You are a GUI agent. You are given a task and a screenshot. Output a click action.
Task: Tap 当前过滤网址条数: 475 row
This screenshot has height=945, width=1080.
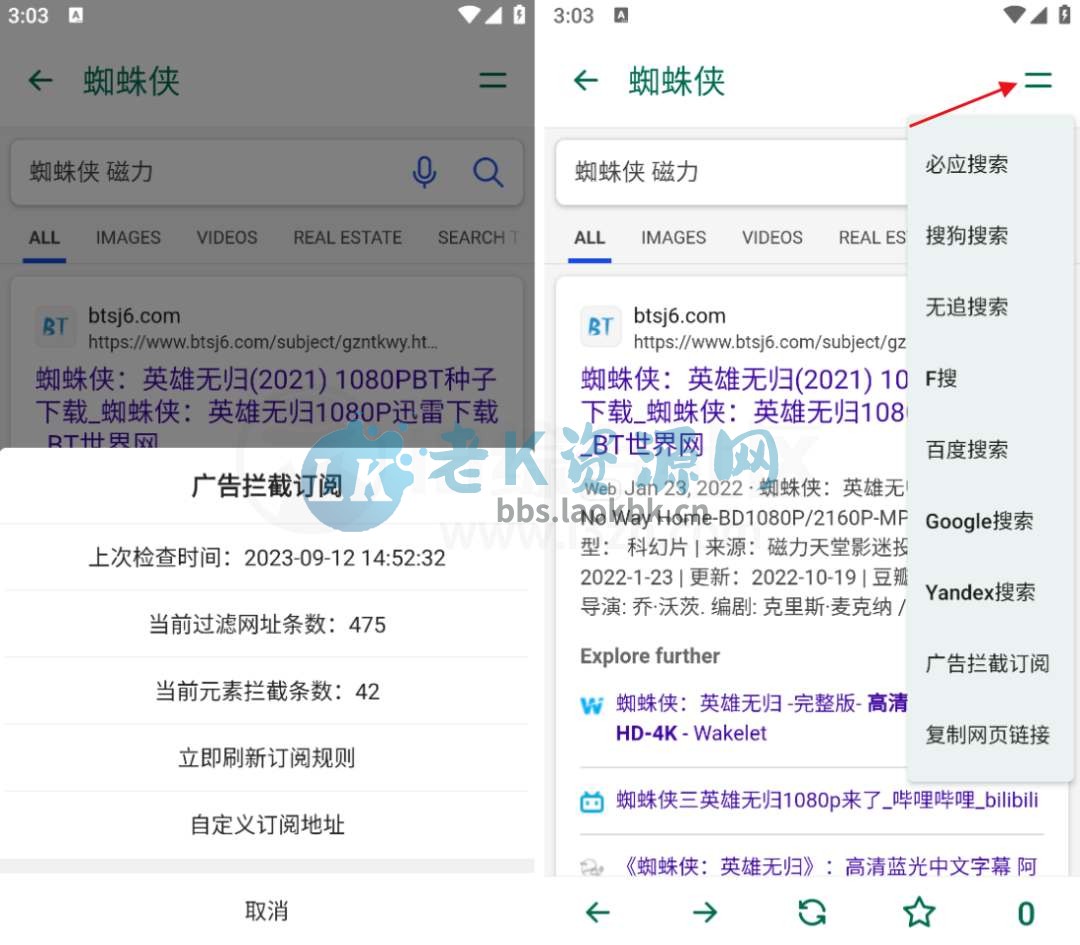267,624
